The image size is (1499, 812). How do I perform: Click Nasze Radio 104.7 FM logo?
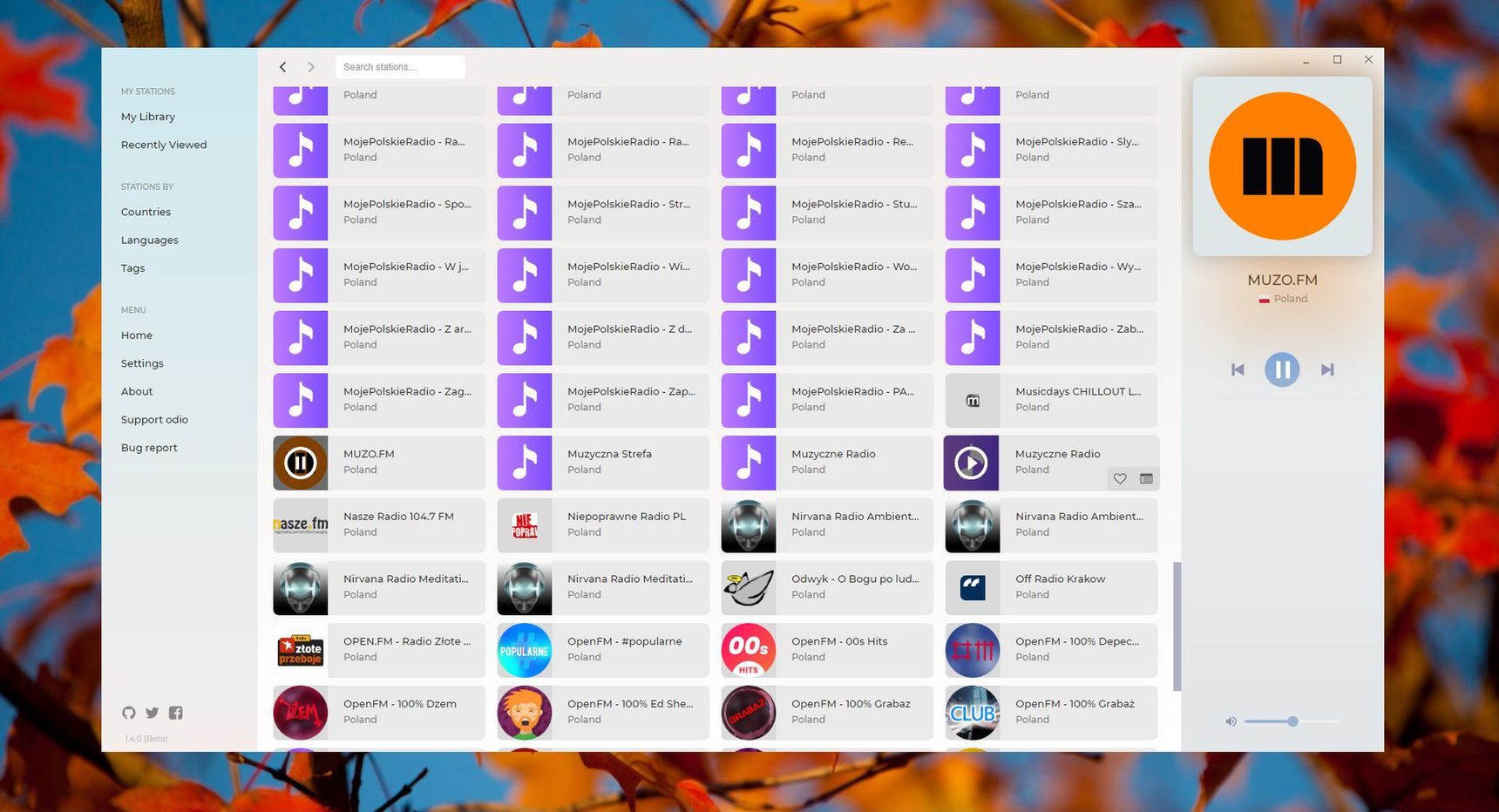click(x=301, y=525)
